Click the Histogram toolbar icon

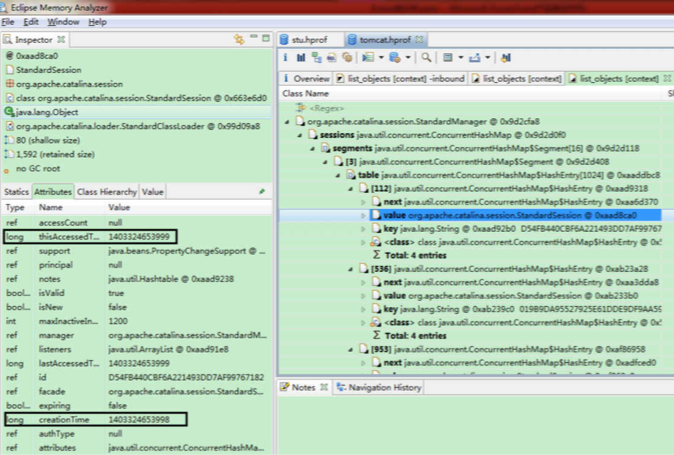click(301, 58)
